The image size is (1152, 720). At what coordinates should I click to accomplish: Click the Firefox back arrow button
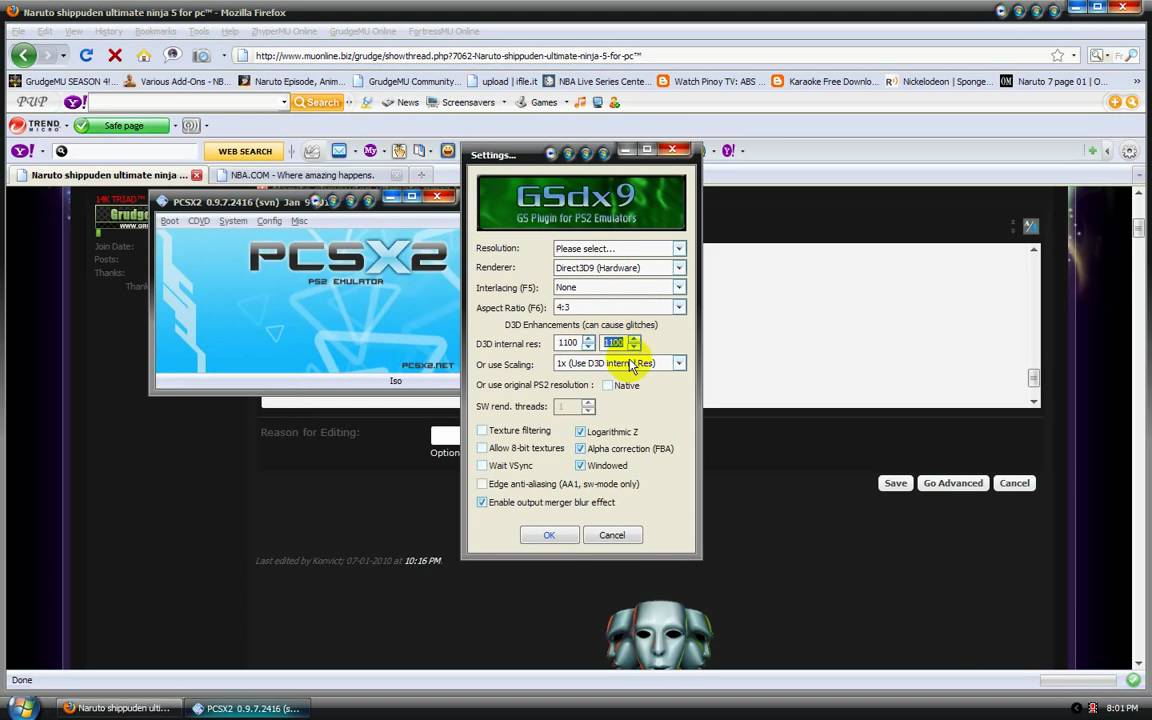tap(24, 55)
